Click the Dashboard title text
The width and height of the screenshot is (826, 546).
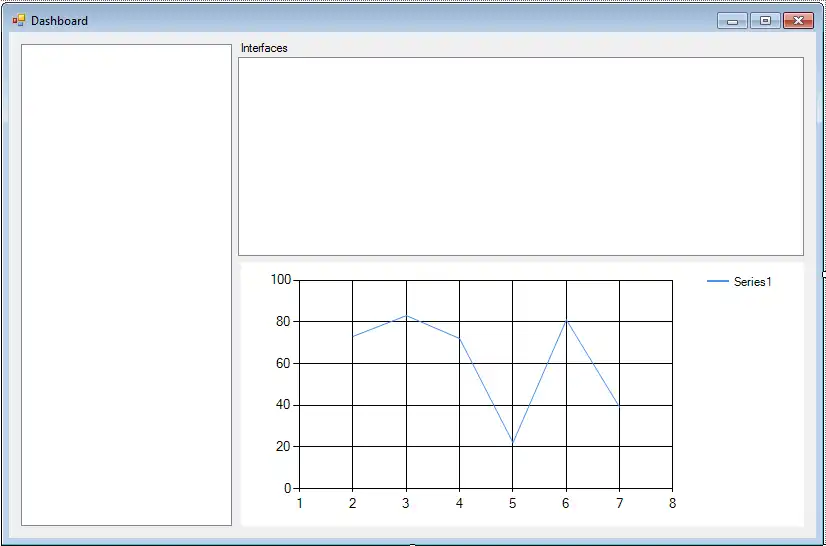(60, 21)
